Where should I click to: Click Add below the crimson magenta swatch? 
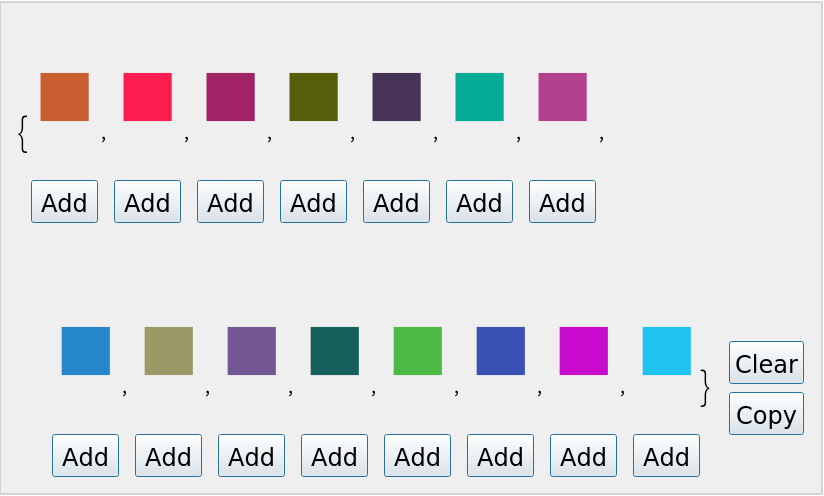point(230,202)
